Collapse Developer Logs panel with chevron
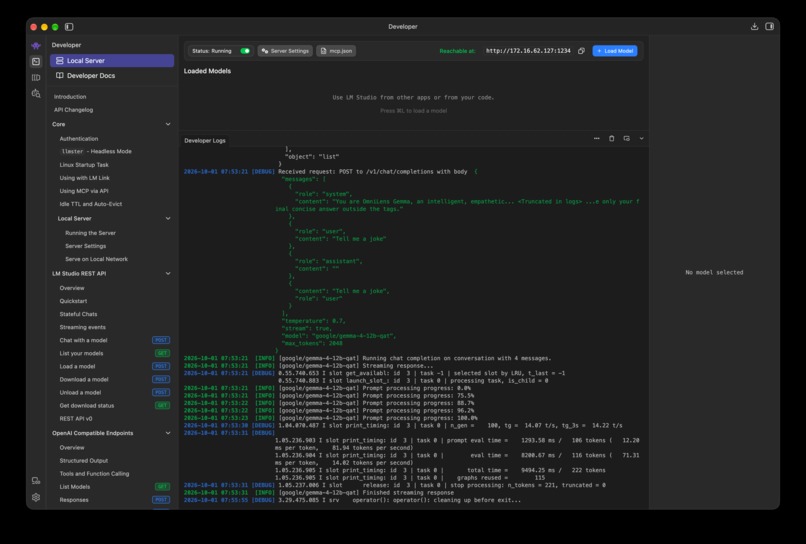 click(x=642, y=139)
